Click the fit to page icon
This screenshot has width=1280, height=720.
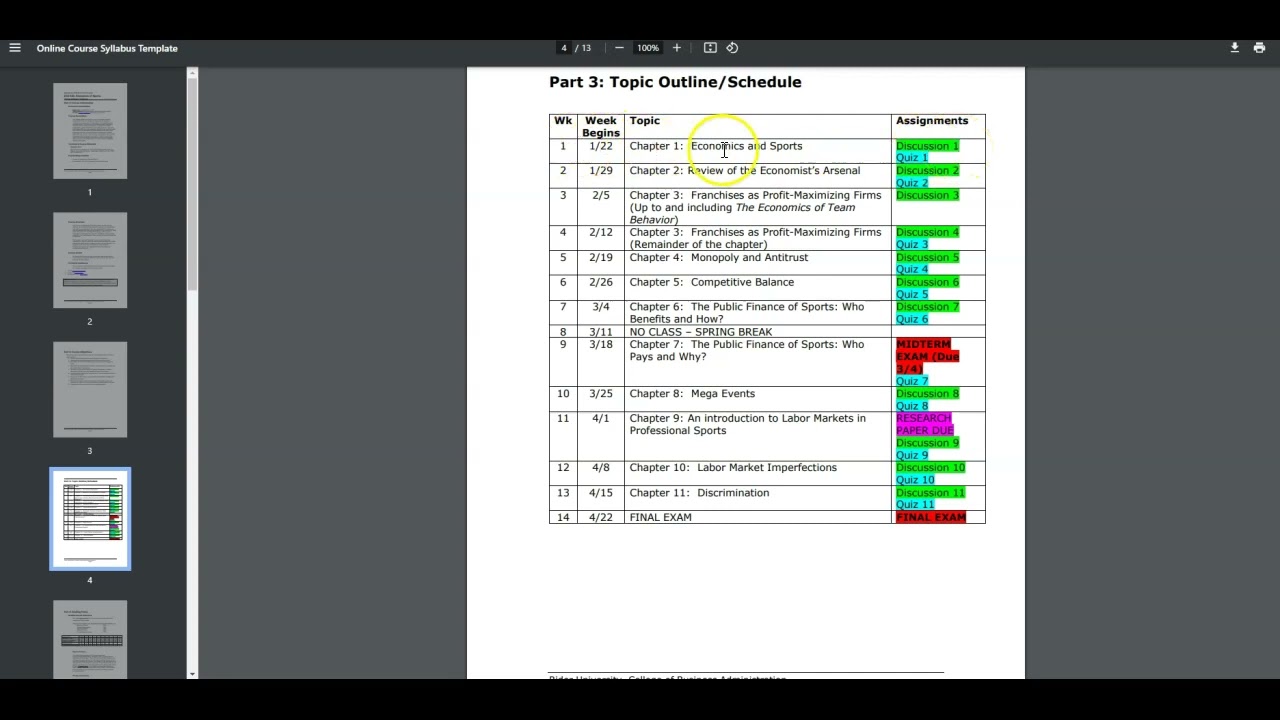tap(710, 48)
